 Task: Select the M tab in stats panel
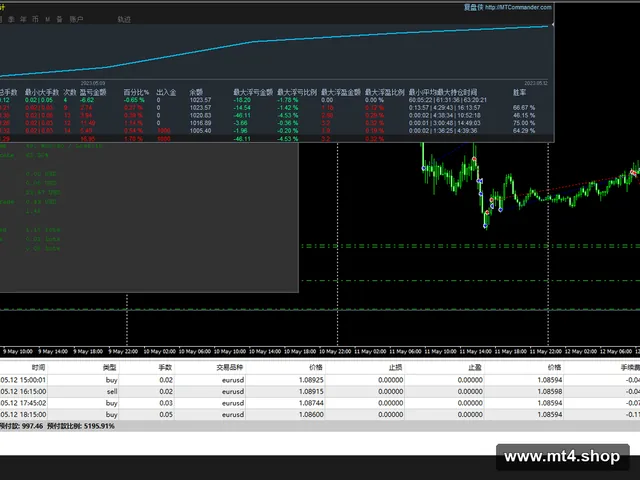[48, 19]
